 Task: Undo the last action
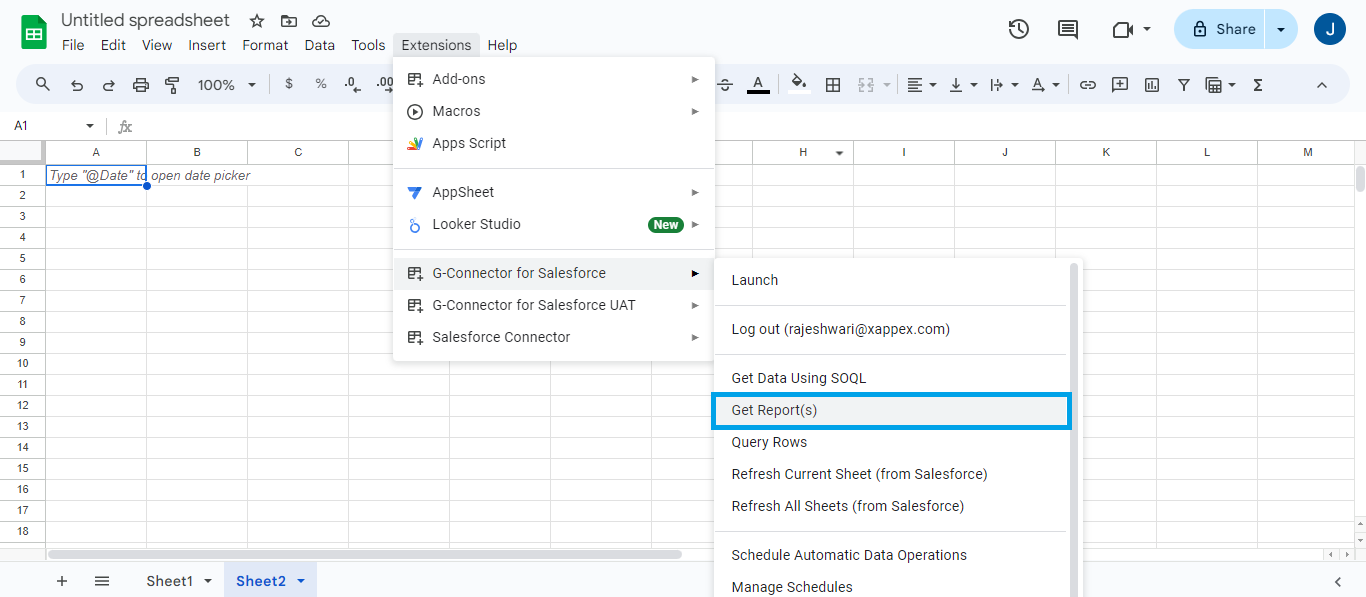[77, 85]
